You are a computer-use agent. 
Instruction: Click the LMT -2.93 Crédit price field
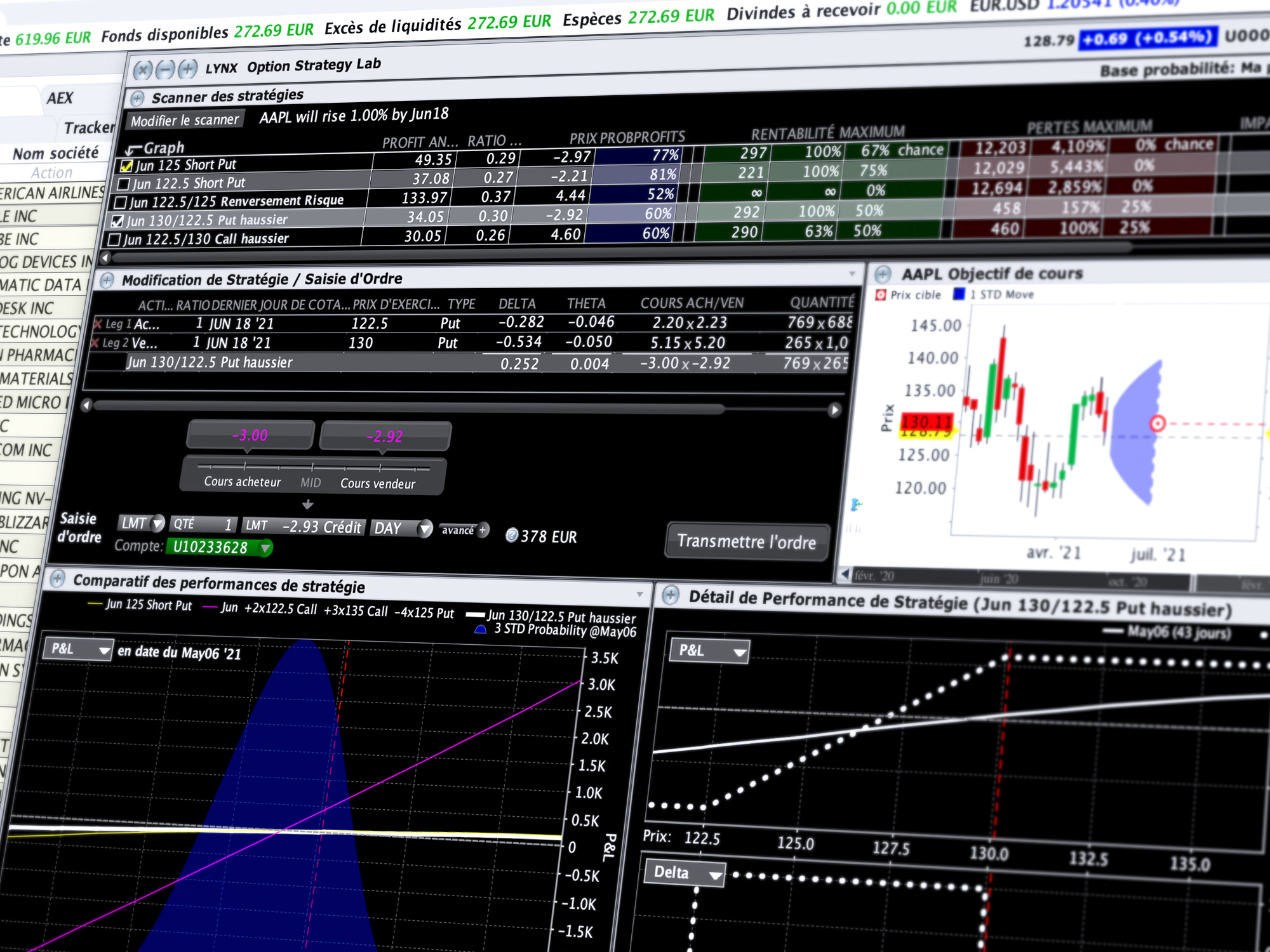click(304, 527)
